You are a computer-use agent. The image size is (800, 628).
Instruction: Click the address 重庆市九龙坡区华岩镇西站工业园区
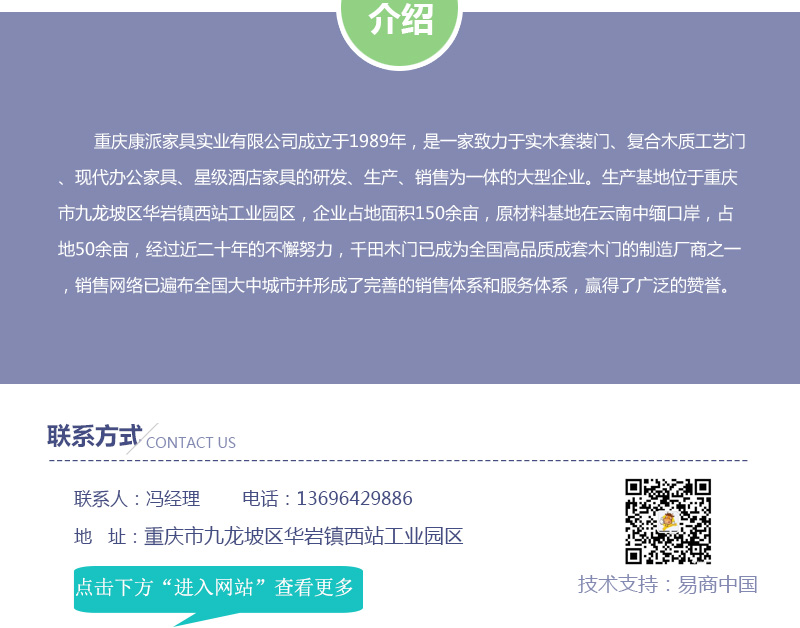(x=303, y=536)
